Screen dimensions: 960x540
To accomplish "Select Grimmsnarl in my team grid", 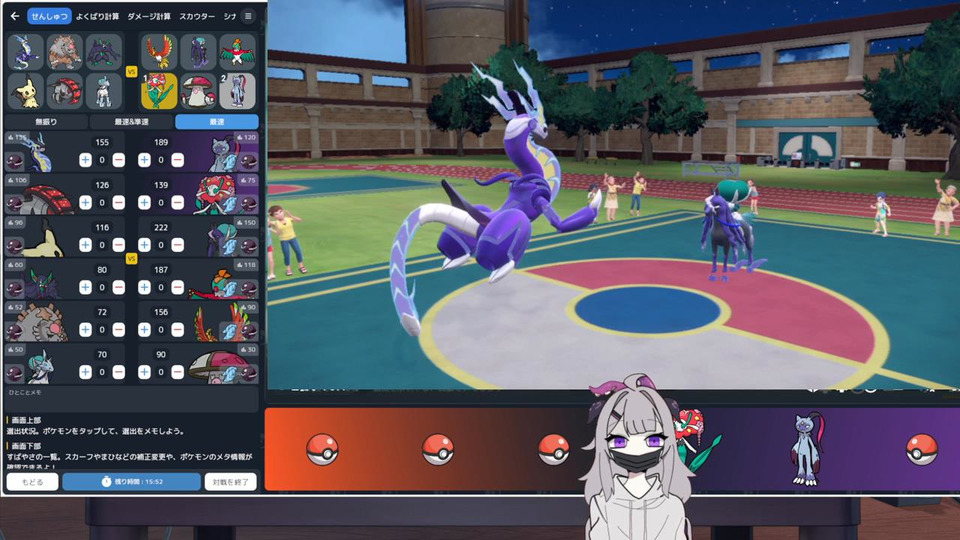I will (103, 52).
